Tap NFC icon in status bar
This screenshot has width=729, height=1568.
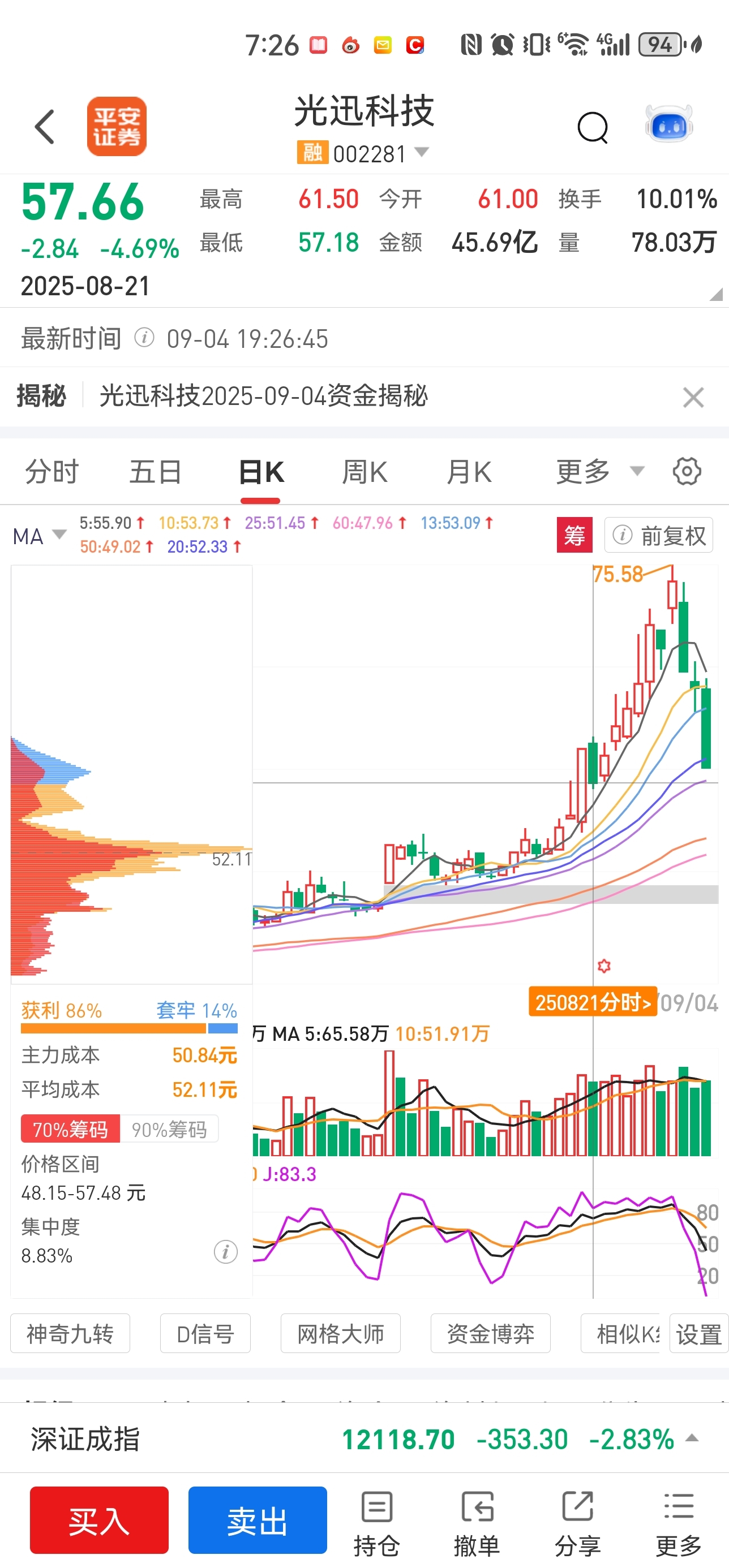pos(471,45)
